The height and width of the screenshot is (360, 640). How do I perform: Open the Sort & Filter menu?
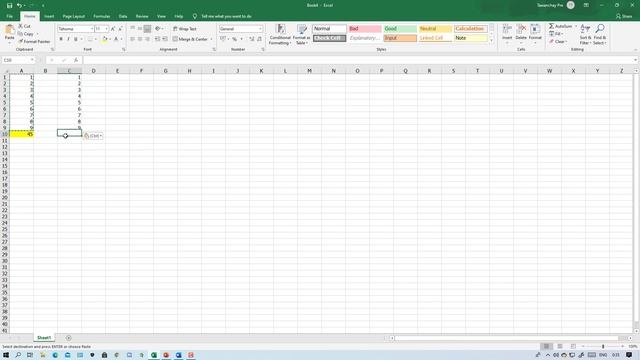pyautogui.click(x=585, y=34)
